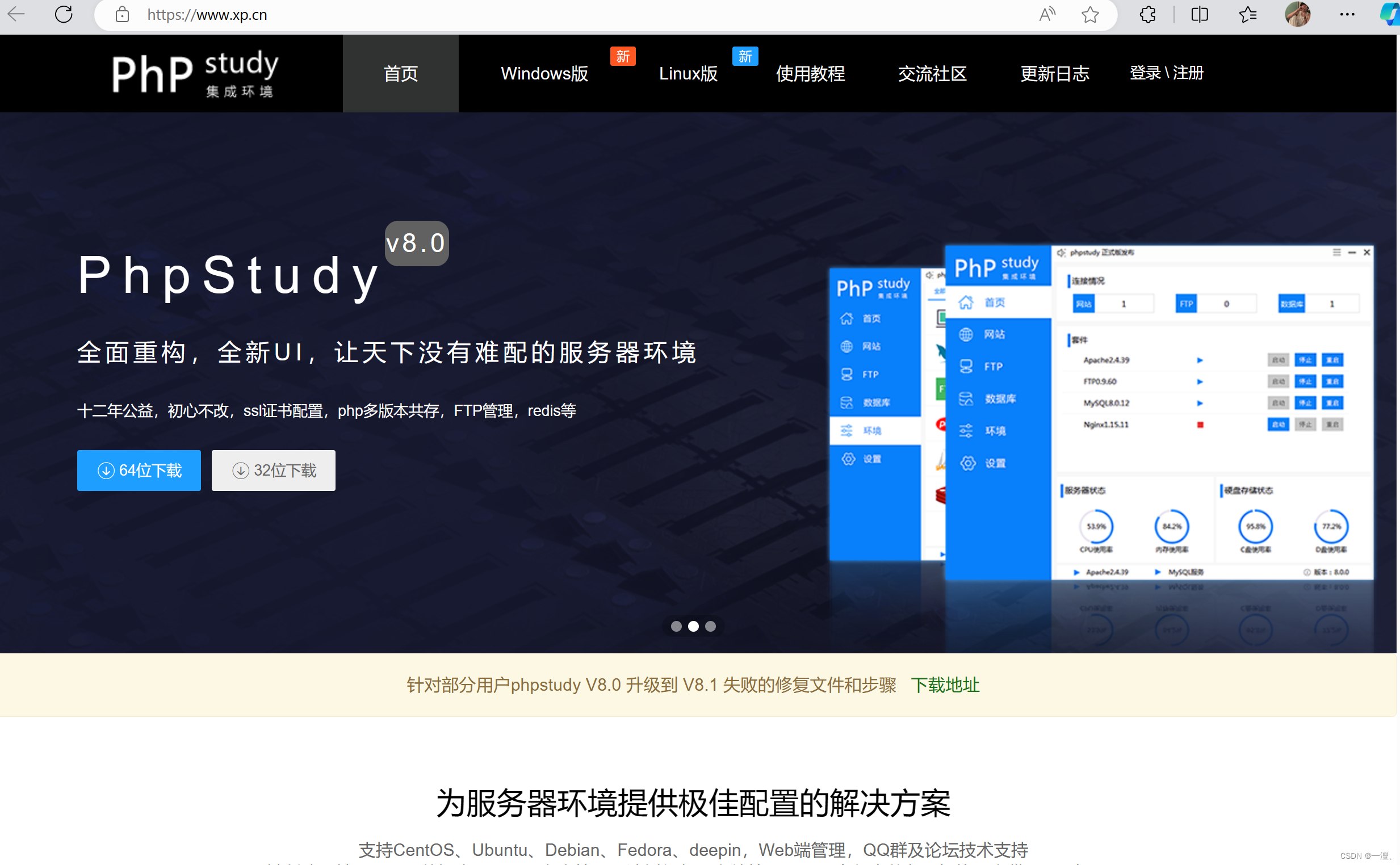Add this page to favorites
The width and height of the screenshot is (1400, 865).
[x=1090, y=14]
